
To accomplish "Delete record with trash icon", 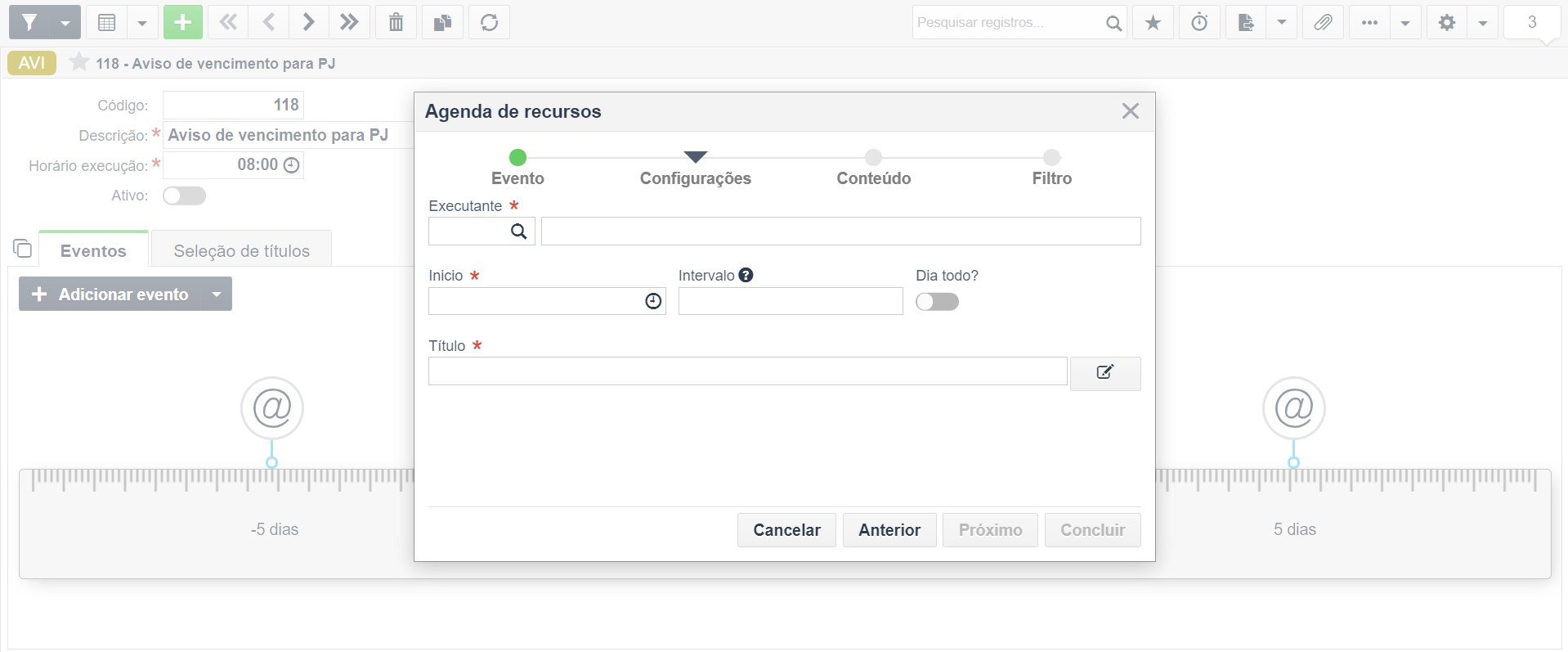I will click(396, 22).
